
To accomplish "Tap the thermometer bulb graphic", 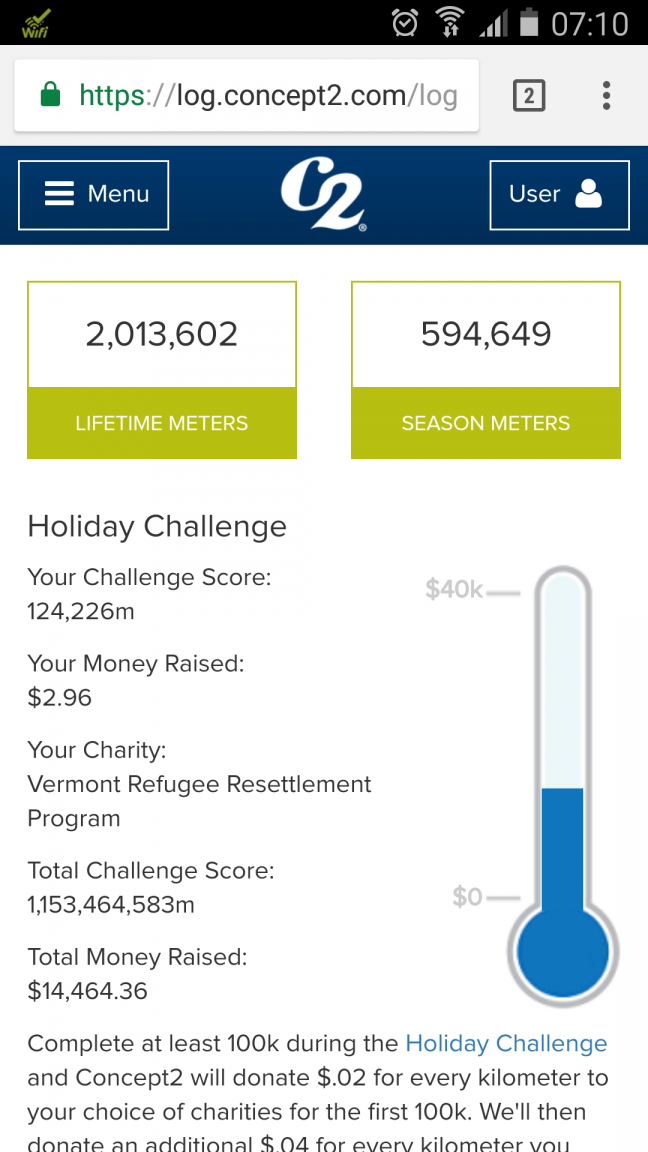I will point(563,951).
